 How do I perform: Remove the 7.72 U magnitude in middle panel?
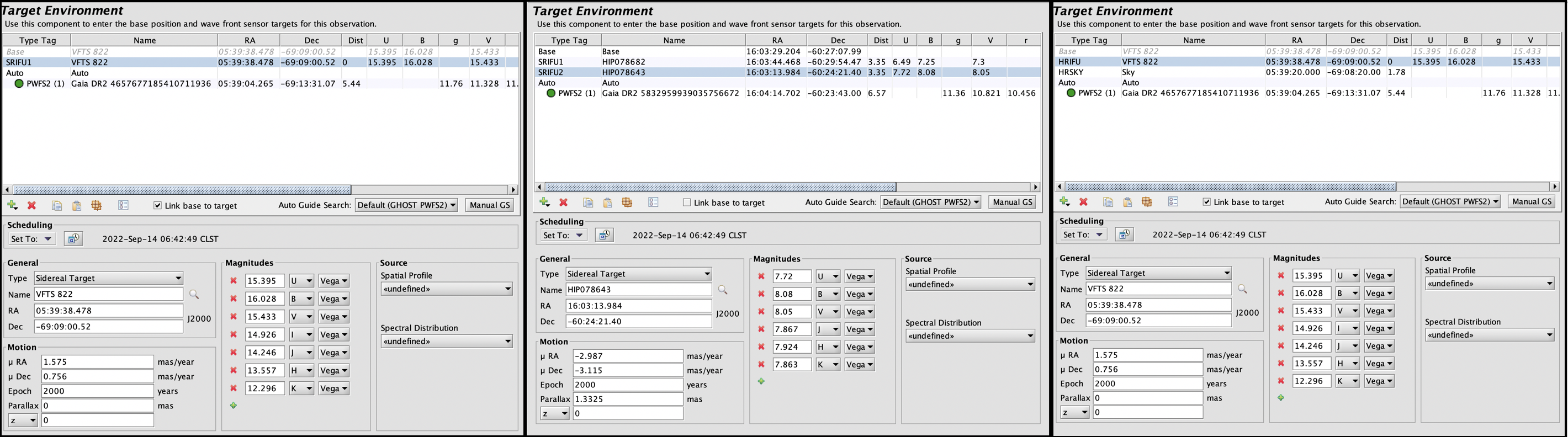coord(761,276)
